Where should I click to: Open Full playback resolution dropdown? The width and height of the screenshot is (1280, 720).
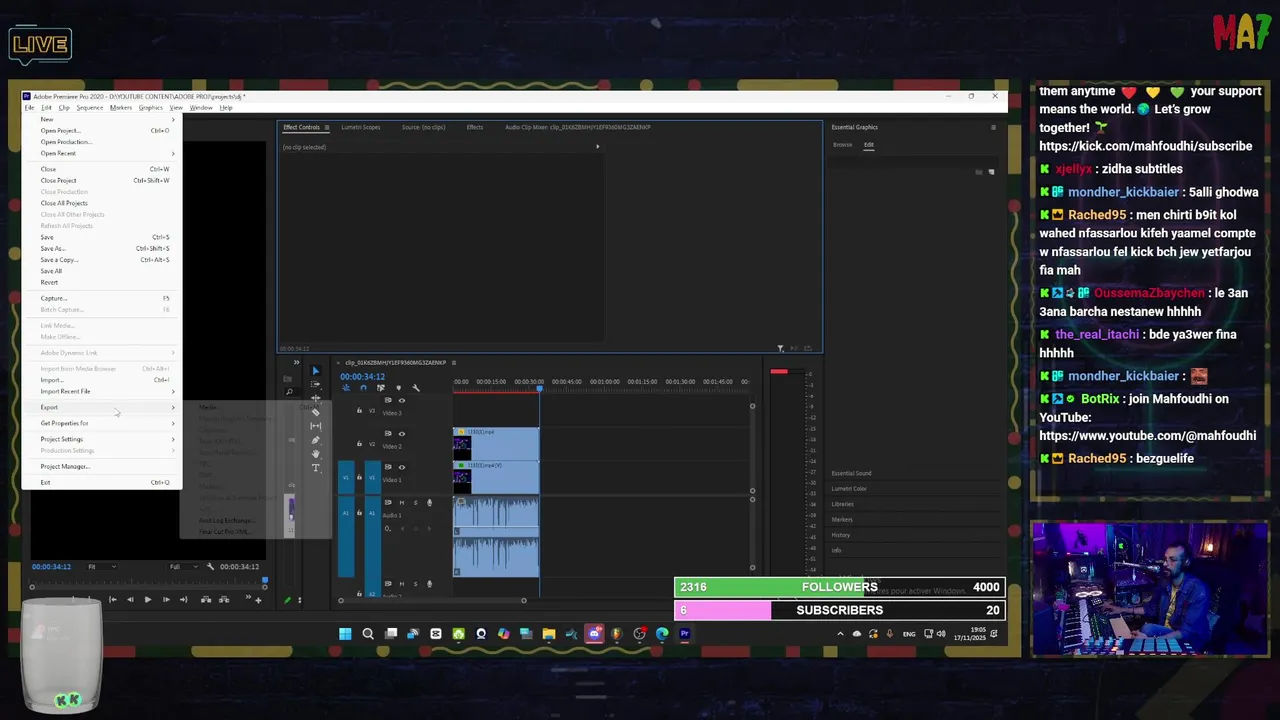tap(182, 567)
